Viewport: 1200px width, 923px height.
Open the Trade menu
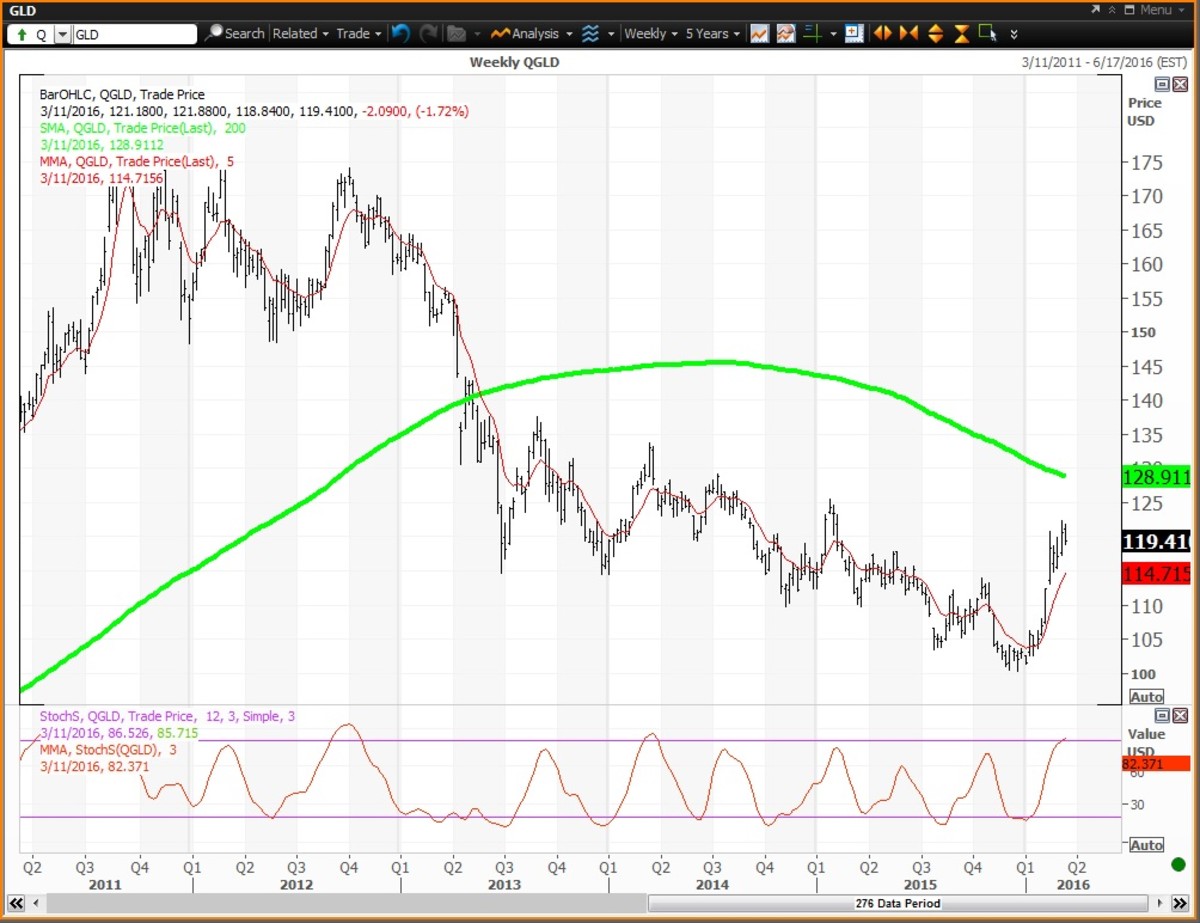coord(358,33)
